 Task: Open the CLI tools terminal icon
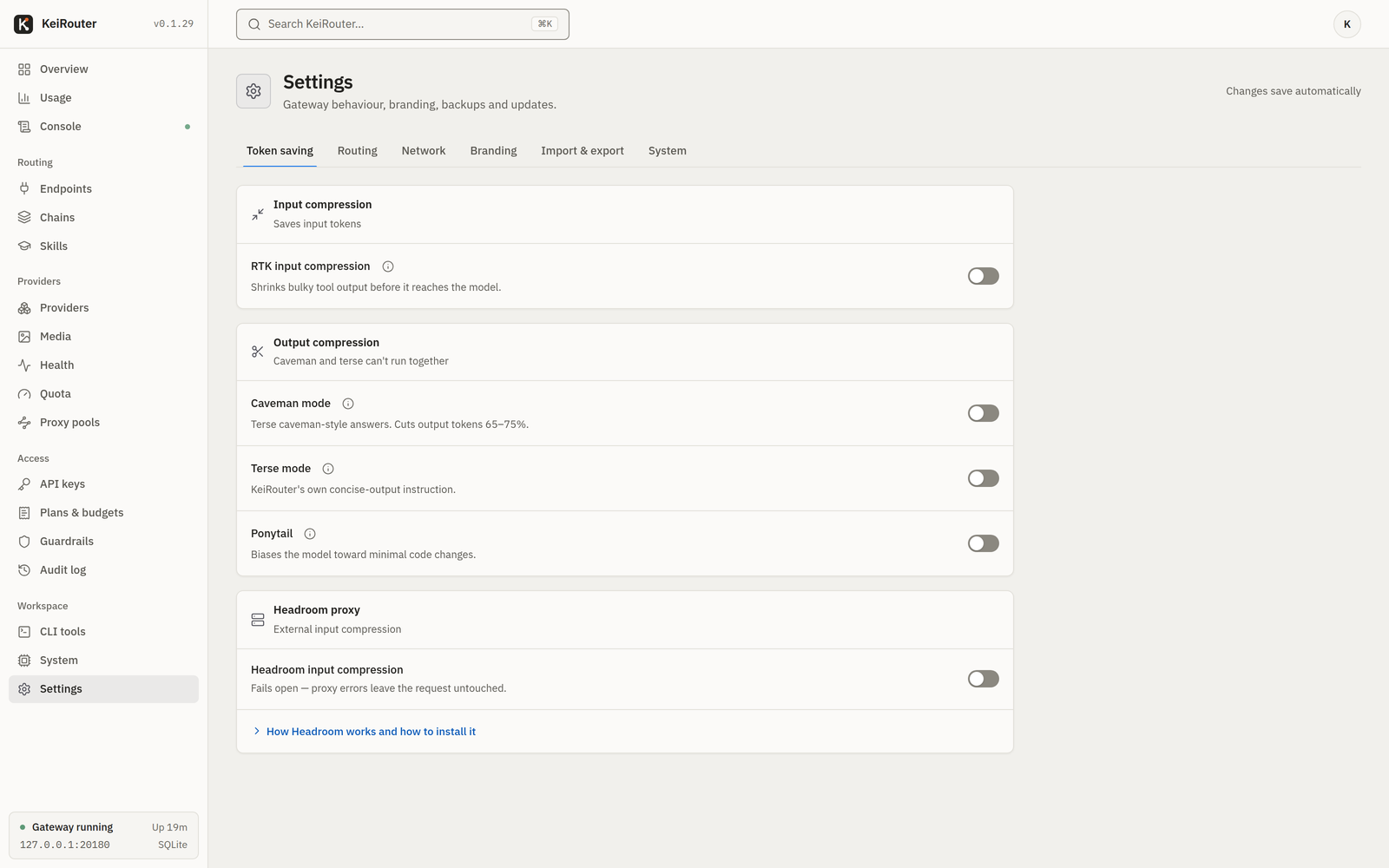coord(24,632)
